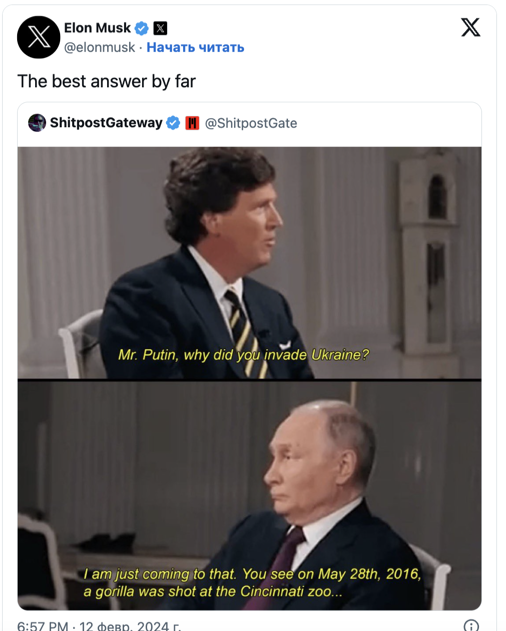Viewport: 506px width, 631px height.
Task: Open the ShitpostGateway display name
Action: [106, 122]
